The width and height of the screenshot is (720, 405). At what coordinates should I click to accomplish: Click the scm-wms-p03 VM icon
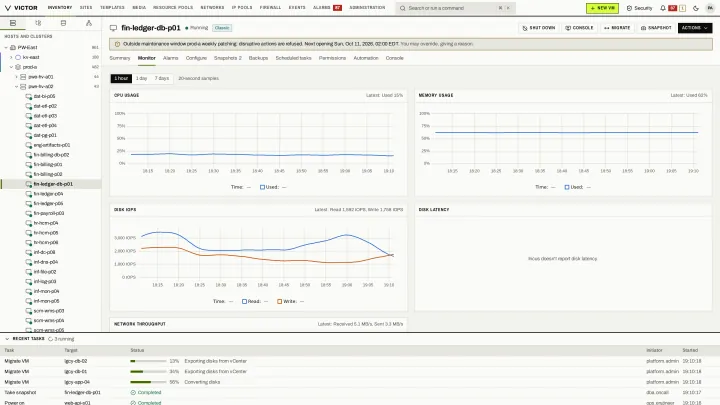pyautogui.click(x=28, y=311)
